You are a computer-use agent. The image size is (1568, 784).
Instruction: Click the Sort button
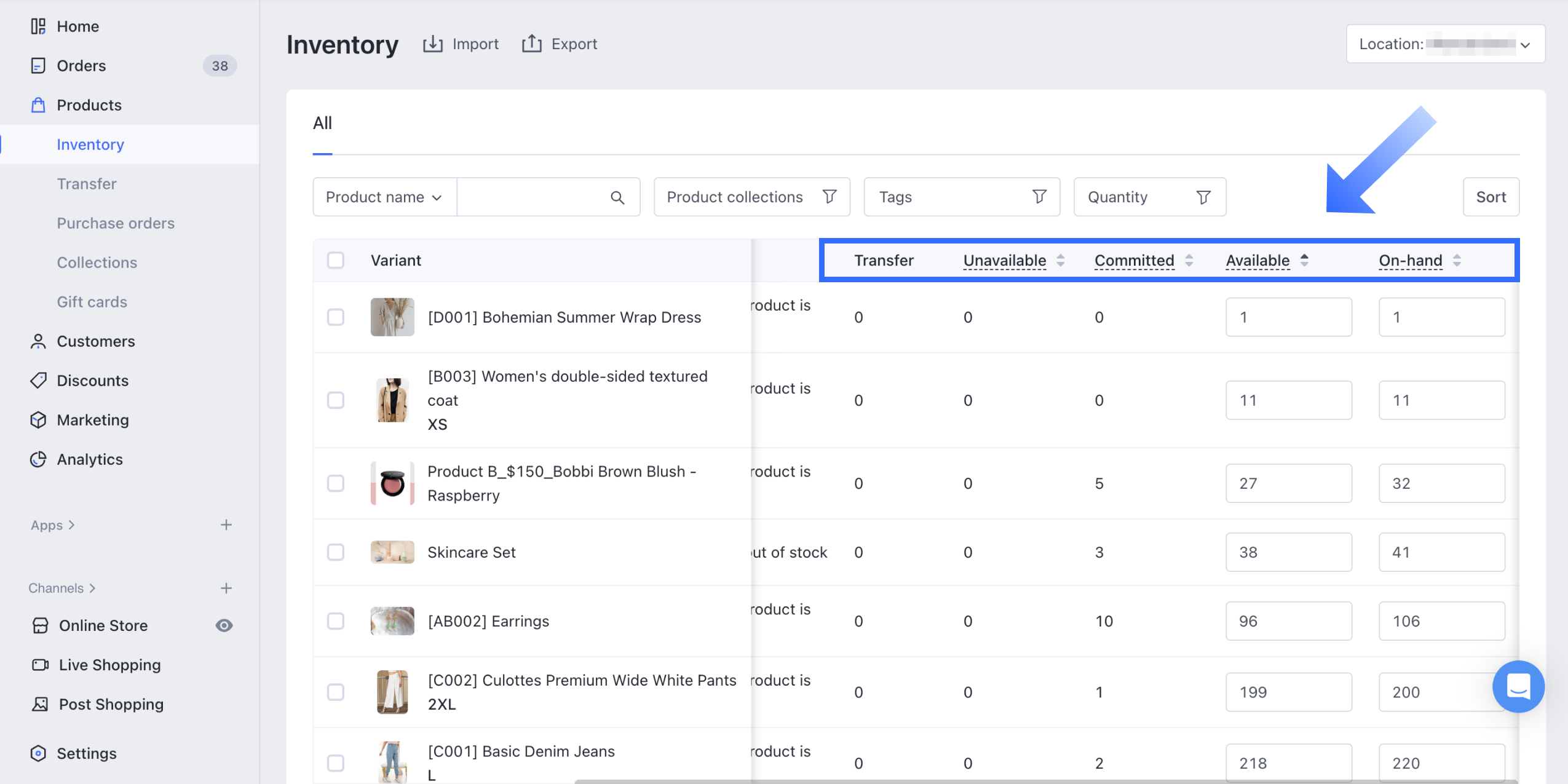[x=1491, y=197]
